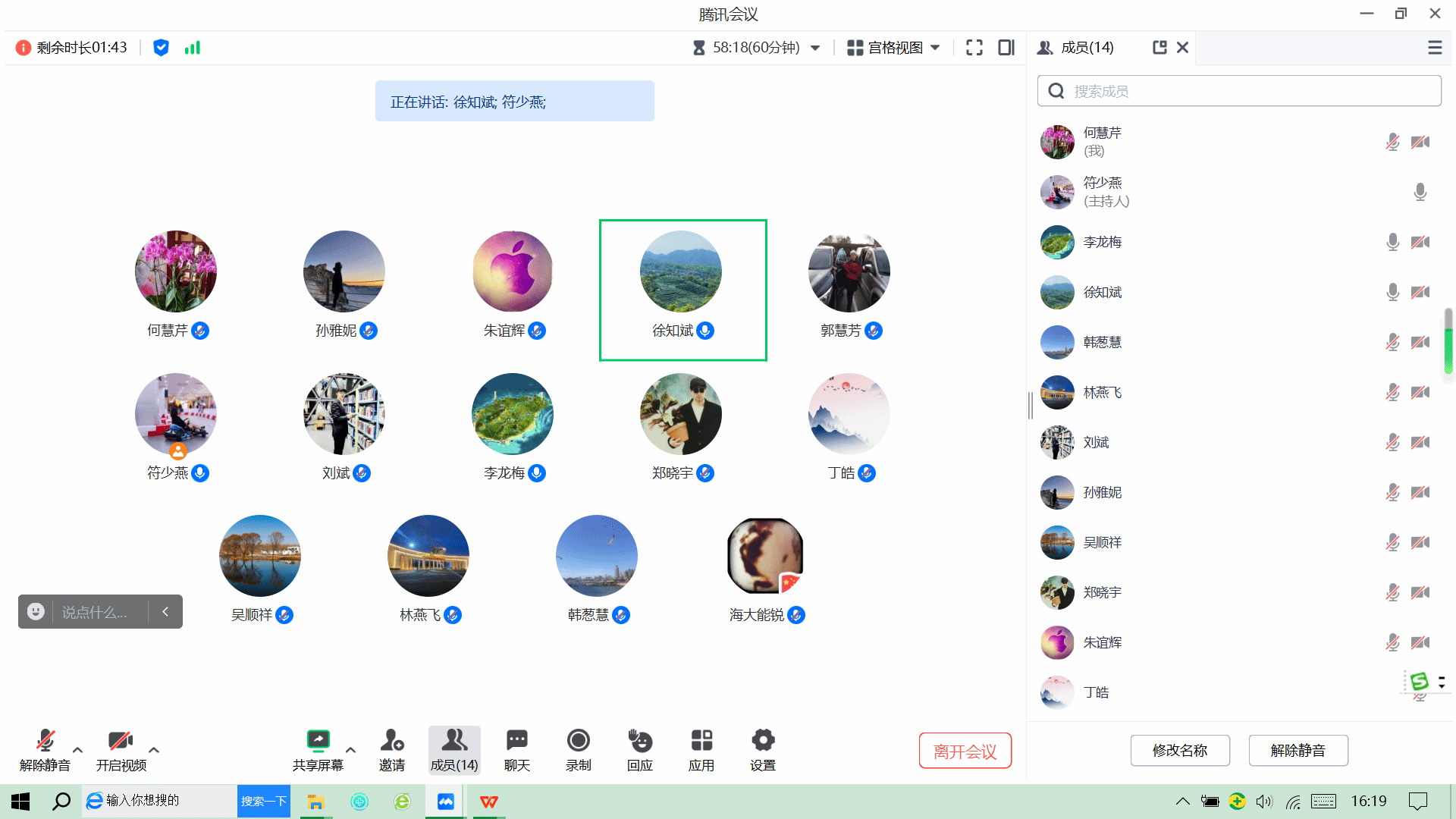Expand the 58:18 meeting timer dropdown
The width and height of the screenshot is (1456, 819).
pos(815,48)
